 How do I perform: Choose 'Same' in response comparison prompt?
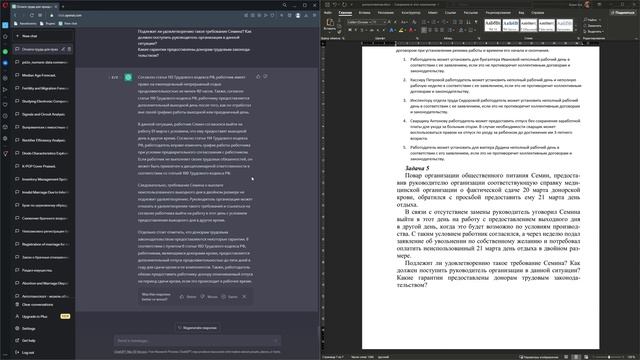pyautogui.click(x=230, y=297)
